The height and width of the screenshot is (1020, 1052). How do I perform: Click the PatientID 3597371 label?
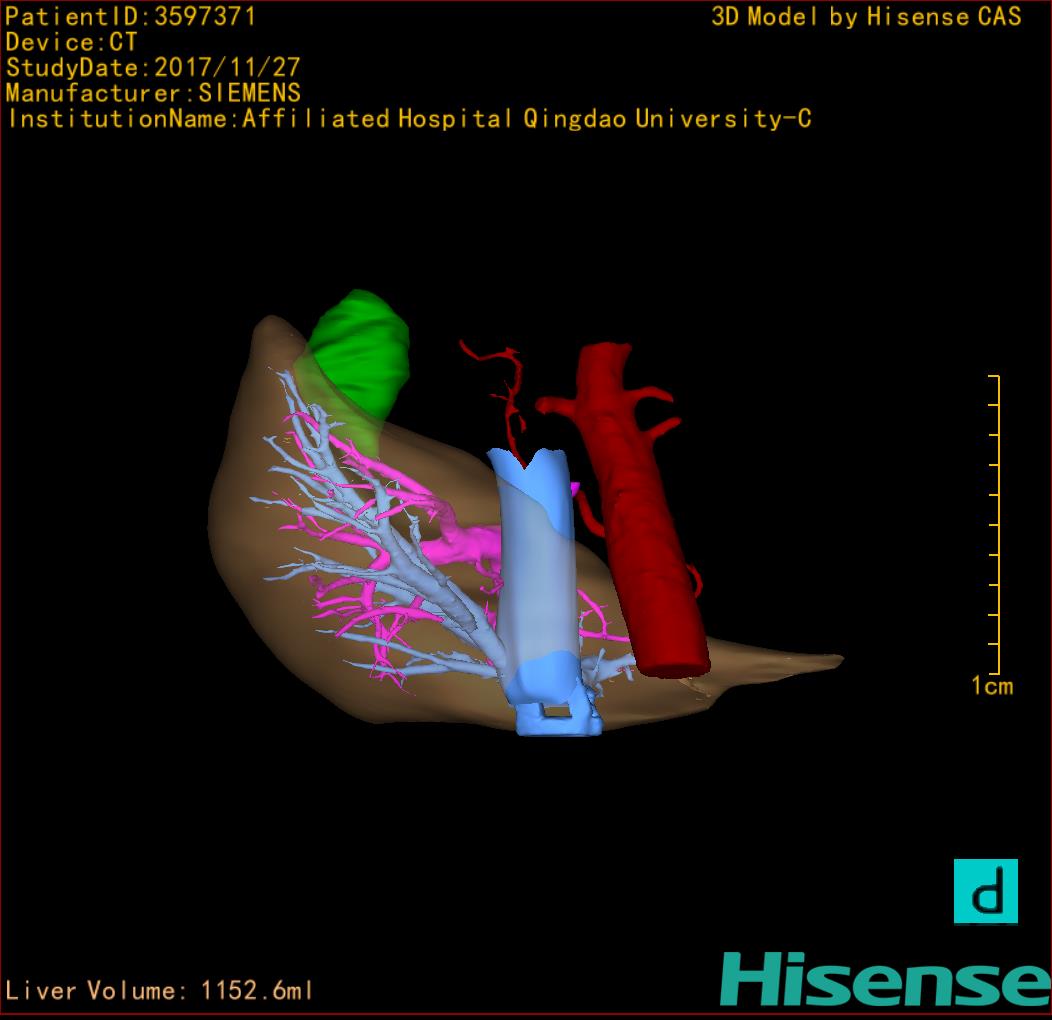point(131,17)
